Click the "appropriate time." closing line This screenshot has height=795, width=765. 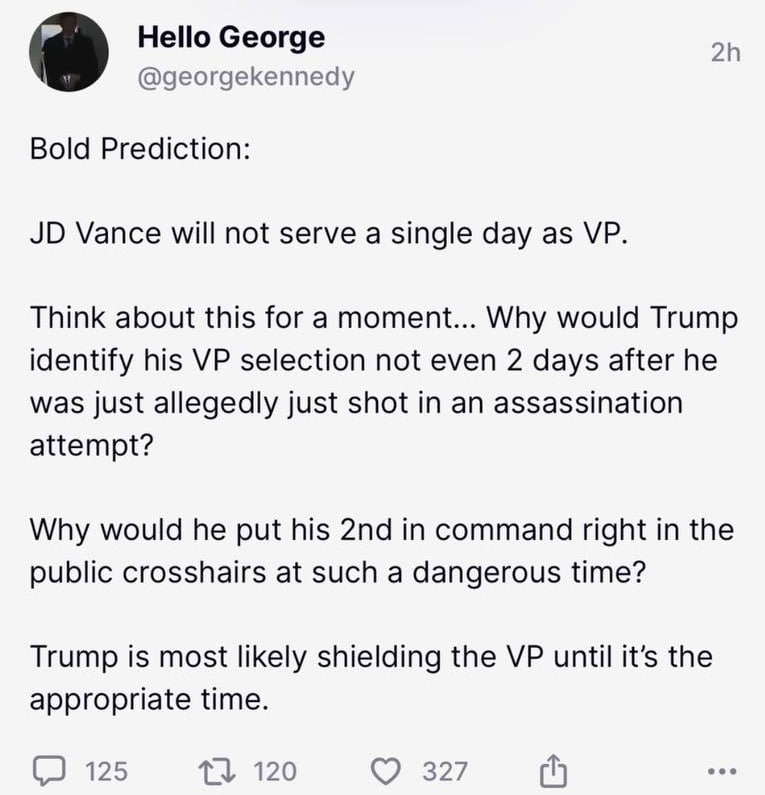tap(150, 699)
